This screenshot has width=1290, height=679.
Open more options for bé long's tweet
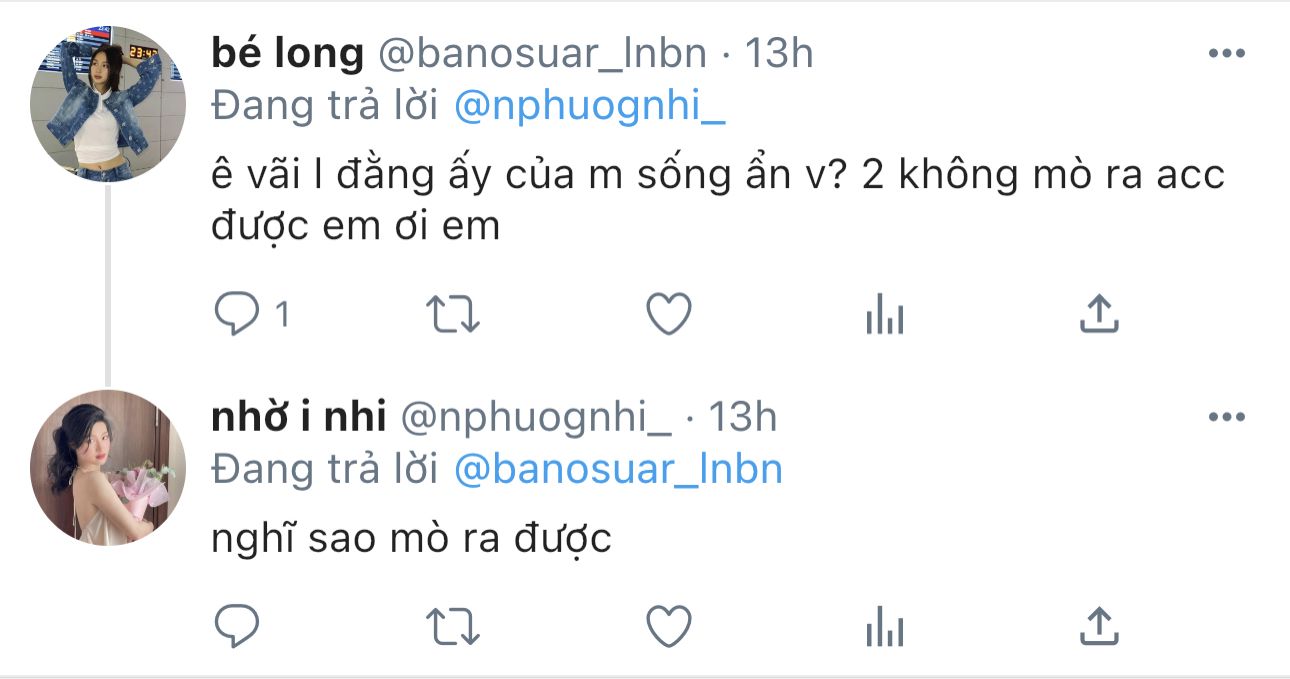pos(1226,54)
